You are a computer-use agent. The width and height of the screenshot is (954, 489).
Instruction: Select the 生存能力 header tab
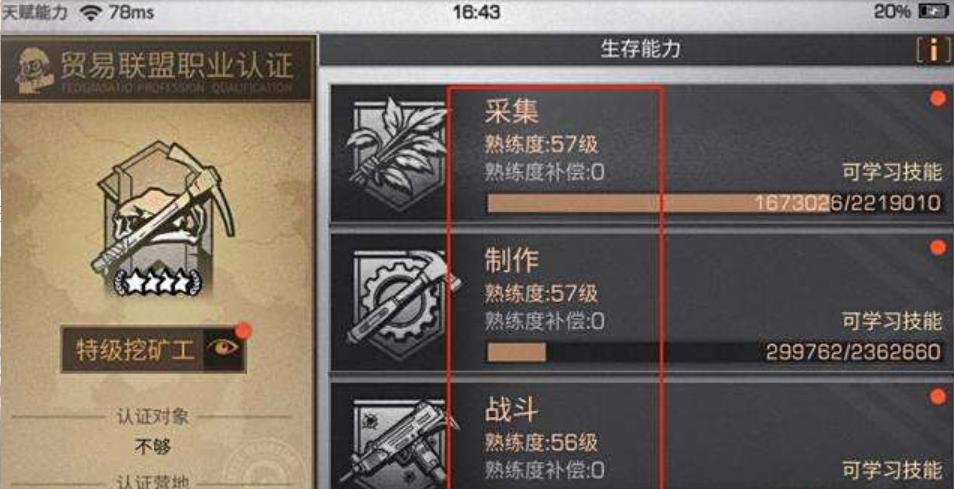(640, 49)
